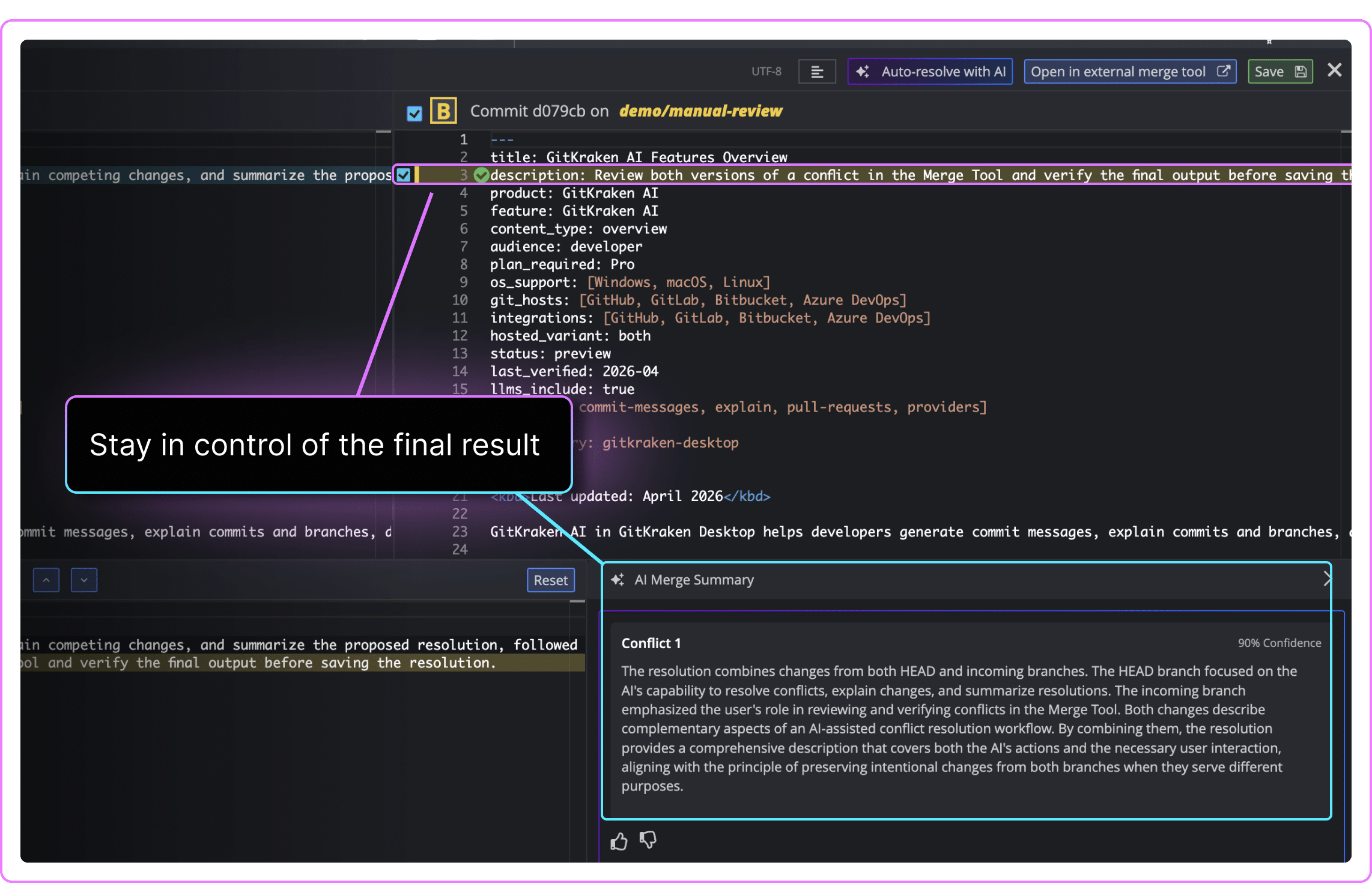Click green check on line 3

pos(481,175)
